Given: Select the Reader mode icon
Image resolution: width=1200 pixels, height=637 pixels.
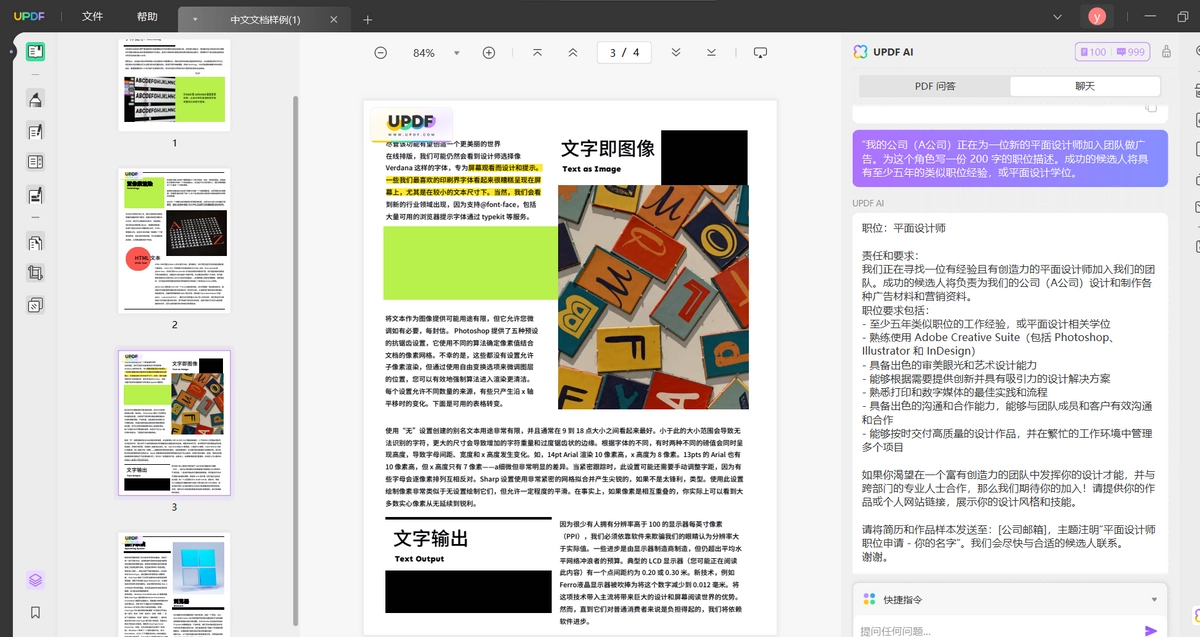Looking at the screenshot, I should (x=35, y=51).
